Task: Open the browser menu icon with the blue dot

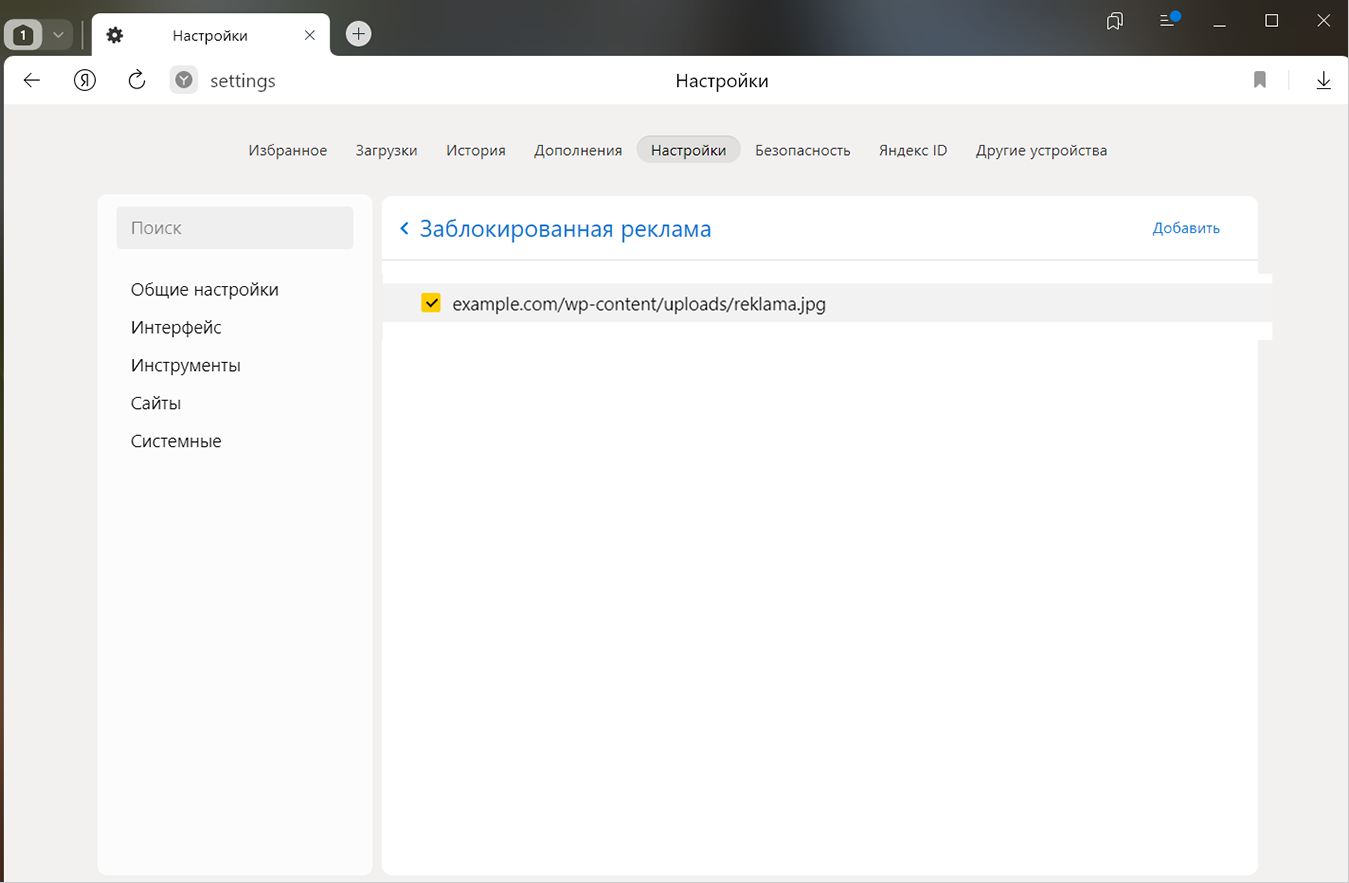Action: click(1167, 20)
